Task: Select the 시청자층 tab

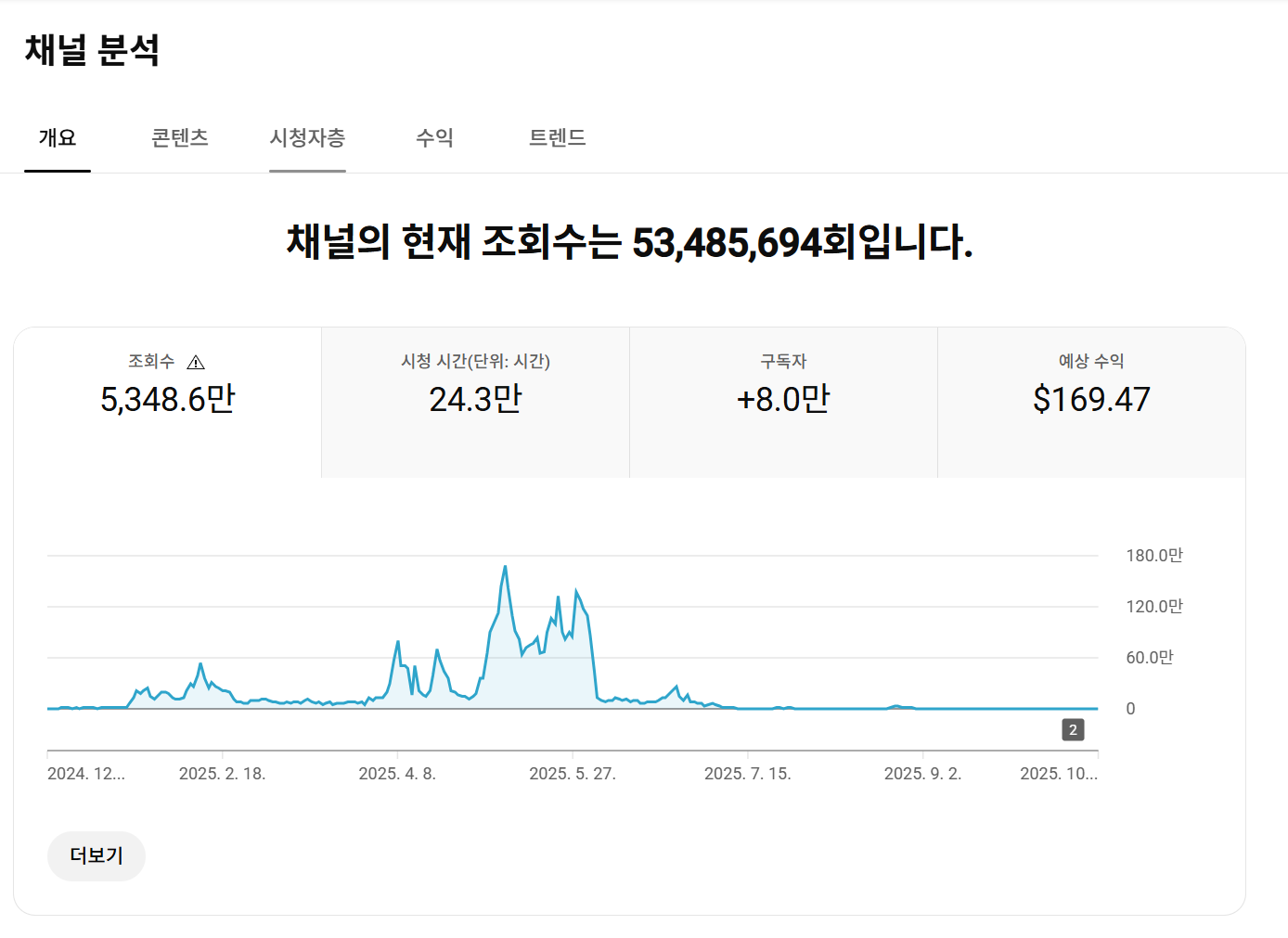Action: tap(307, 138)
